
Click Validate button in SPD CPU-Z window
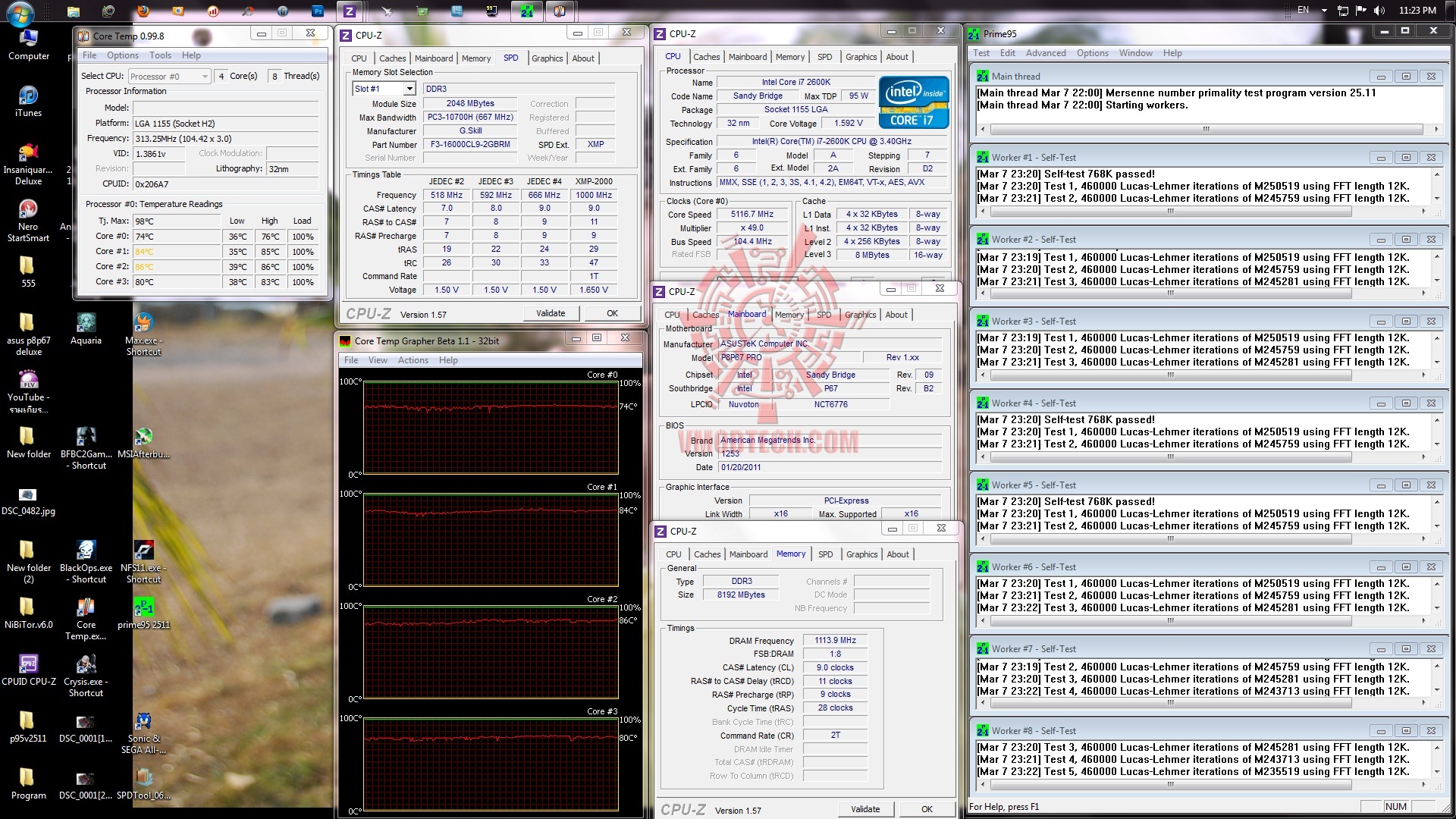(x=551, y=313)
